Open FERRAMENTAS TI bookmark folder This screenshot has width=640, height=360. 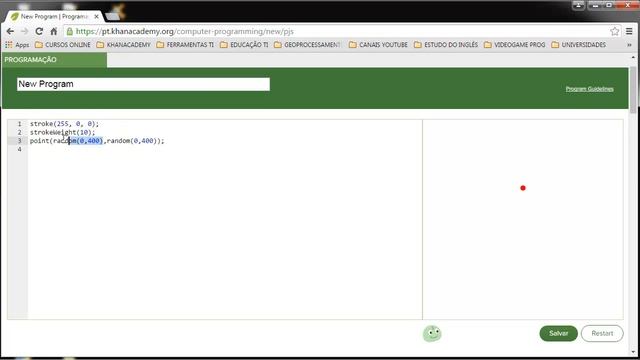pyautogui.click(x=185, y=45)
